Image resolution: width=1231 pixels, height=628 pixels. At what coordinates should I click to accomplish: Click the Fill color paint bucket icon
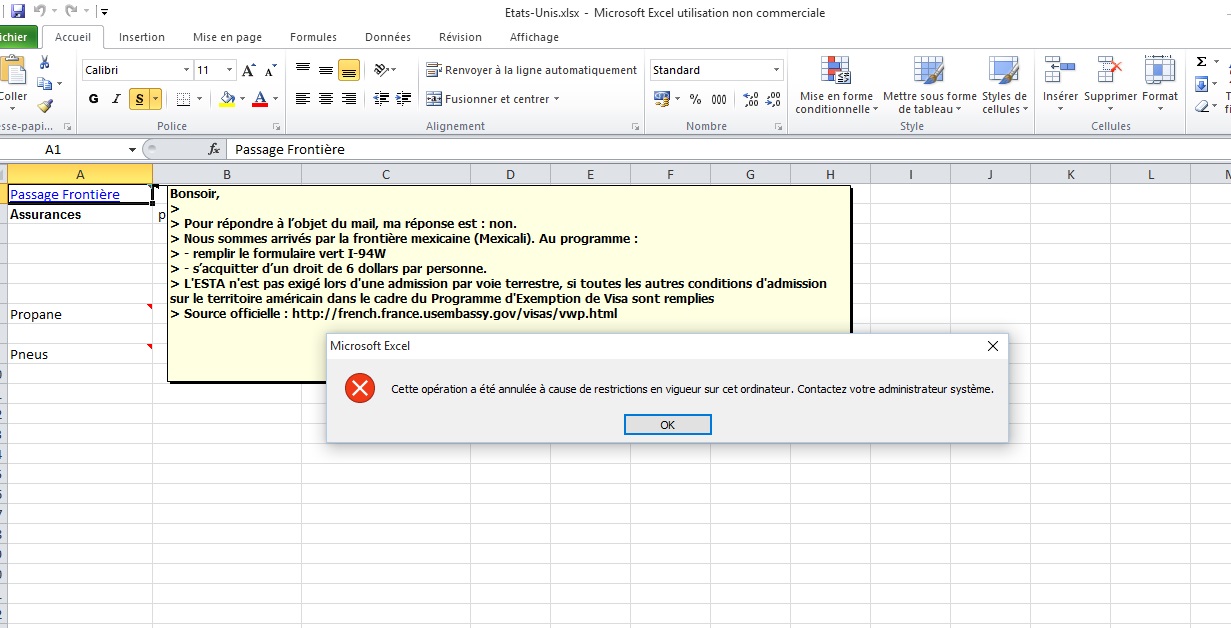227,99
